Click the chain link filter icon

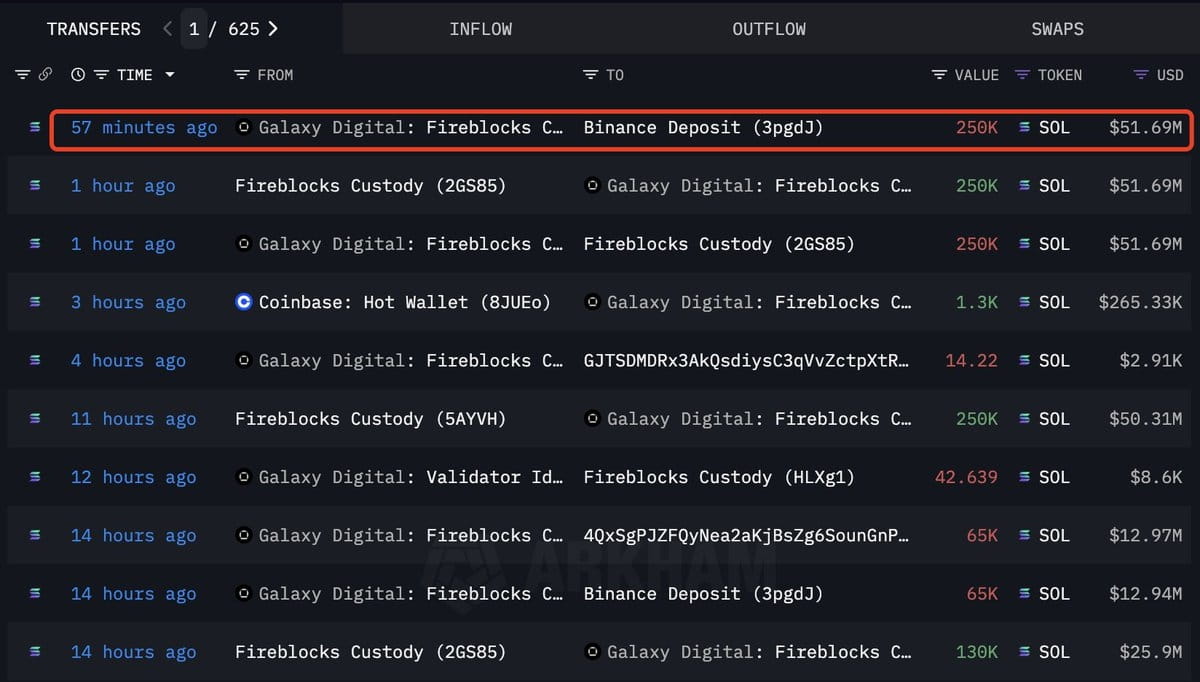tap(45, 75)
